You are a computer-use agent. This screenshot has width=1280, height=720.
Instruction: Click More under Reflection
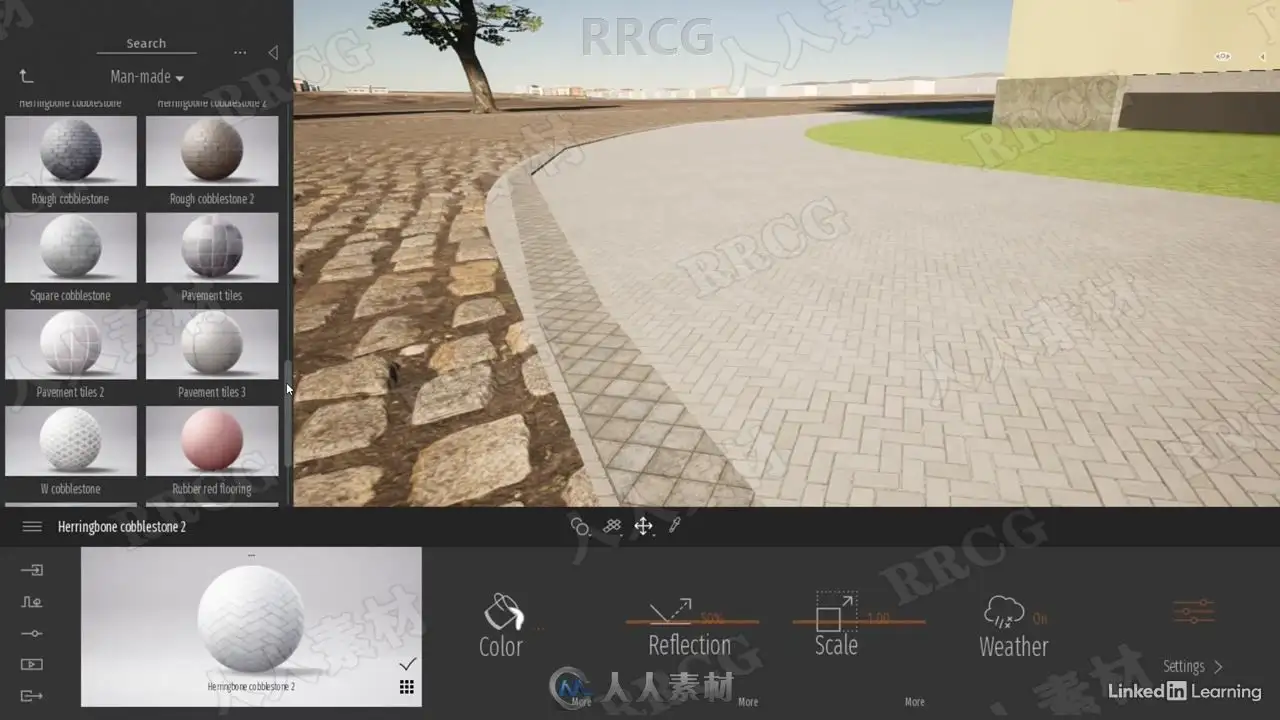[x=748, y=702]
